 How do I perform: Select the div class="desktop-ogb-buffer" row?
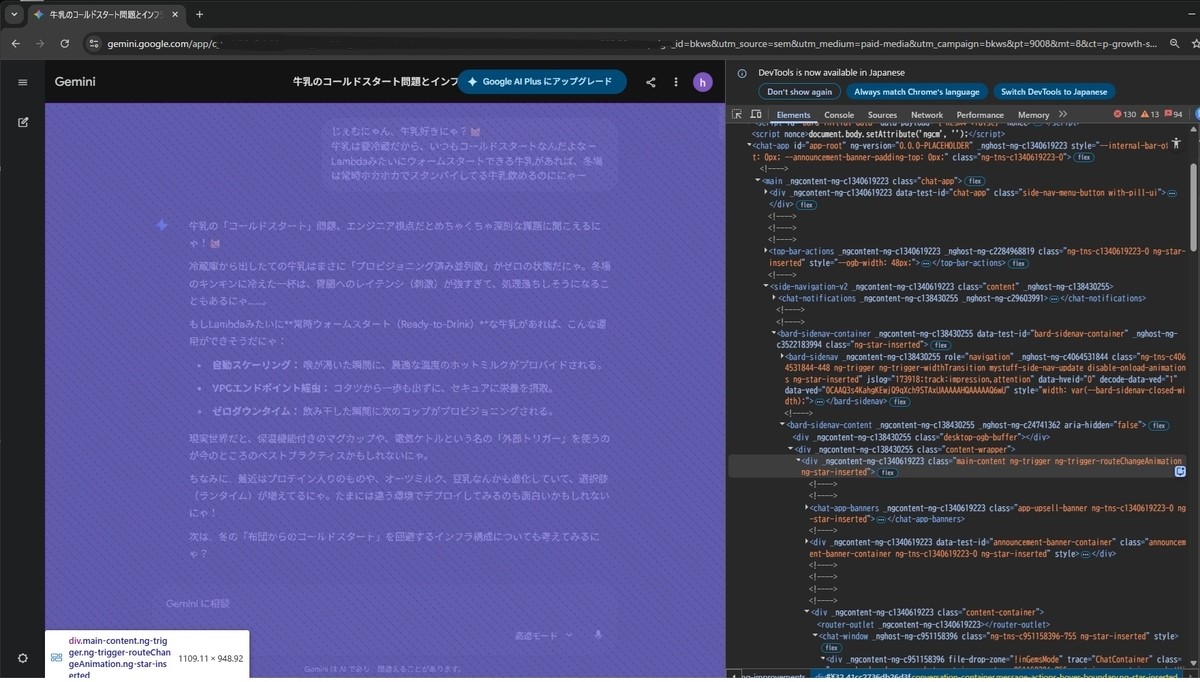click(x=921, y=437)
